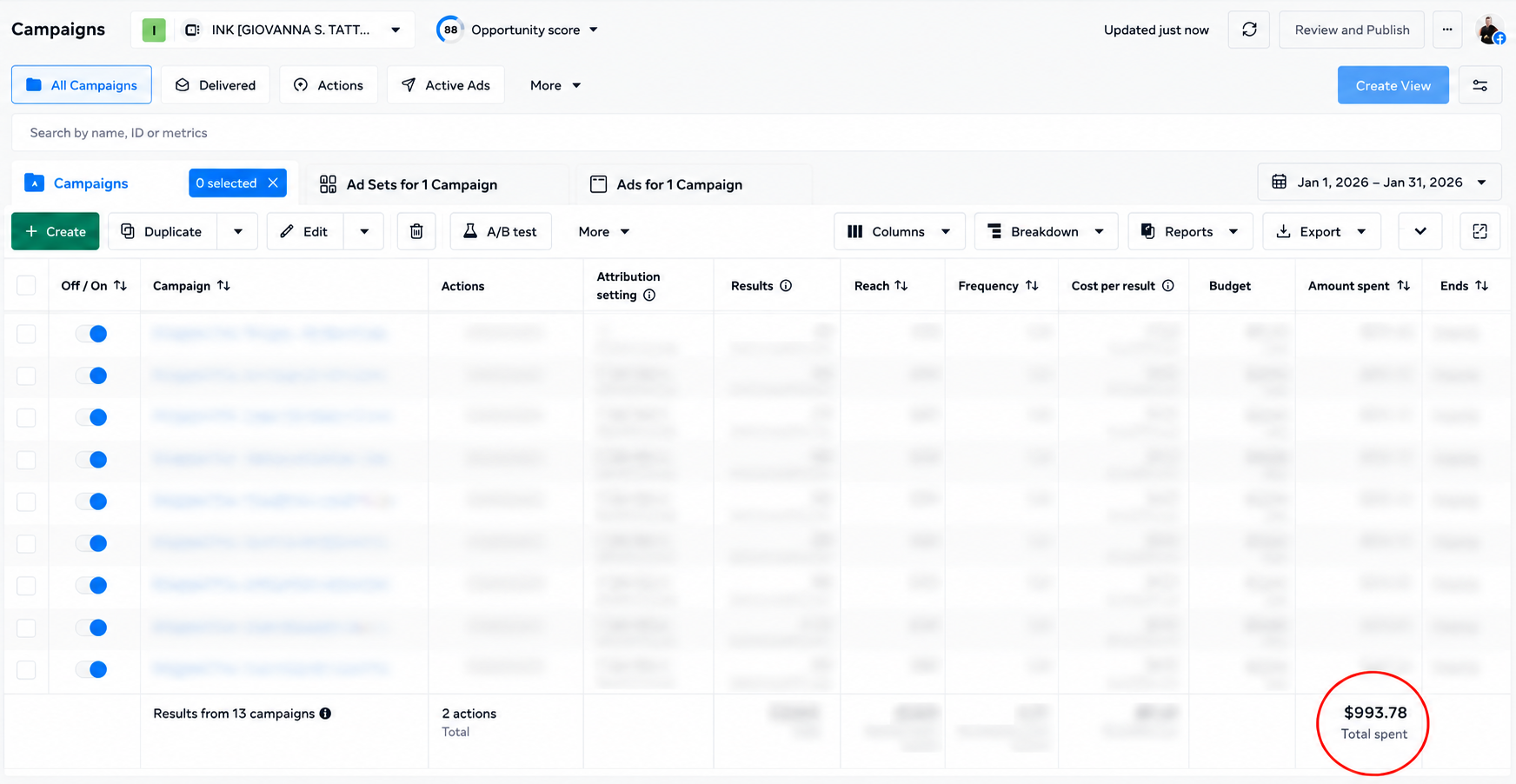This screenshot has width=1516, height=784.
Task: Click the calendar icon in date range
Action: [1280, 183]
